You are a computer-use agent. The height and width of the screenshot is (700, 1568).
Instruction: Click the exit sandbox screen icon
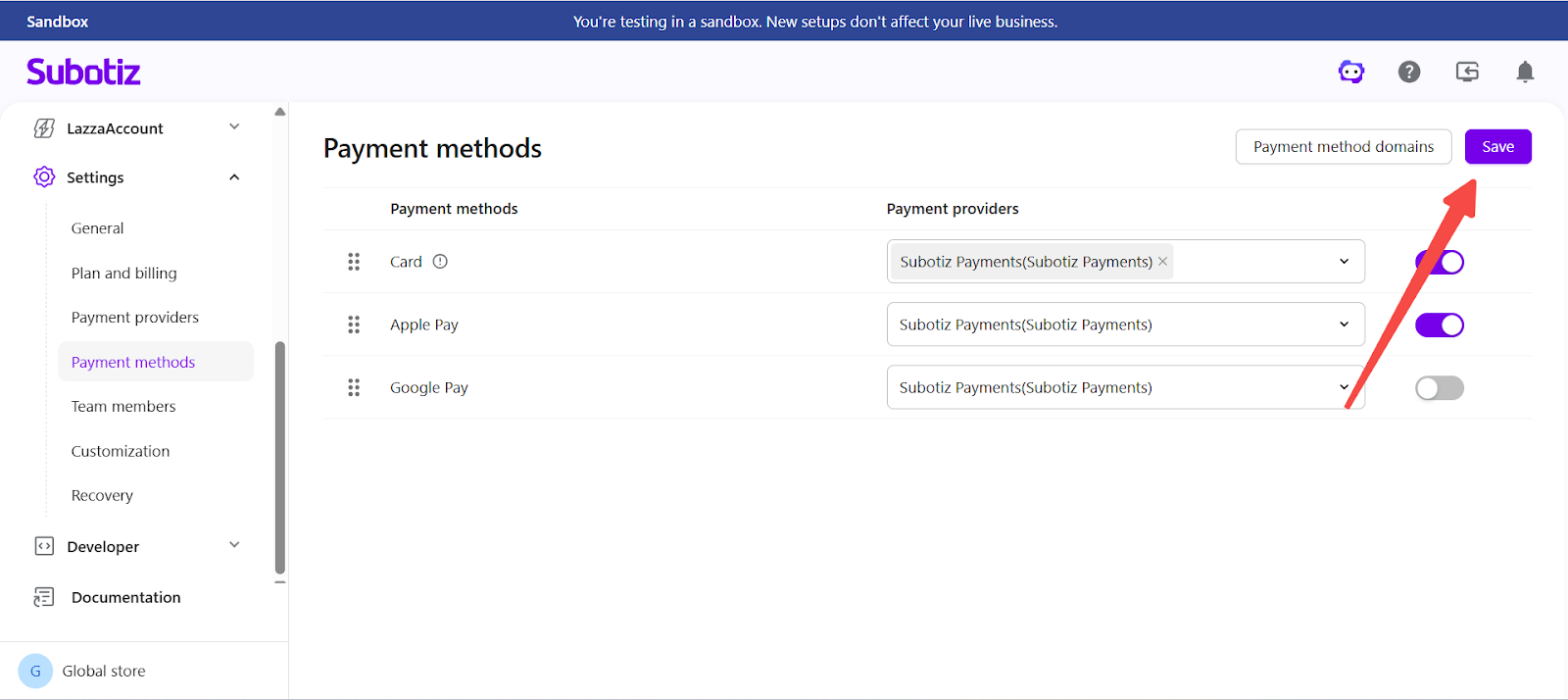1467,72
